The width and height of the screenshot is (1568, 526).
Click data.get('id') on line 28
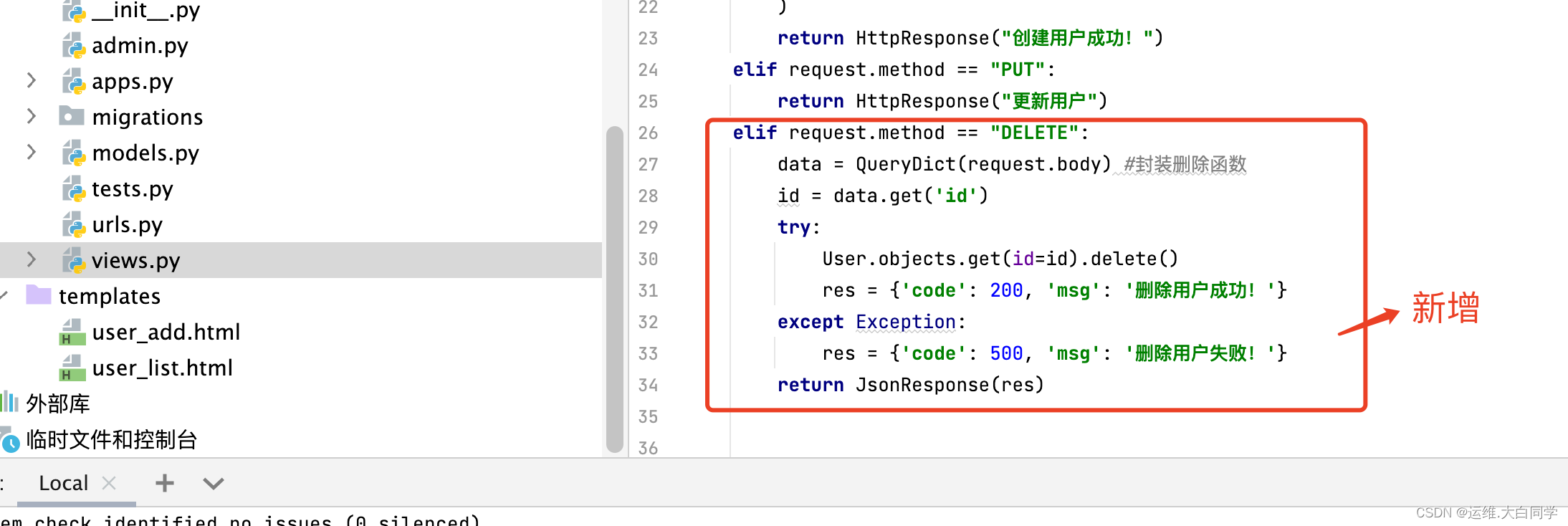911,196
